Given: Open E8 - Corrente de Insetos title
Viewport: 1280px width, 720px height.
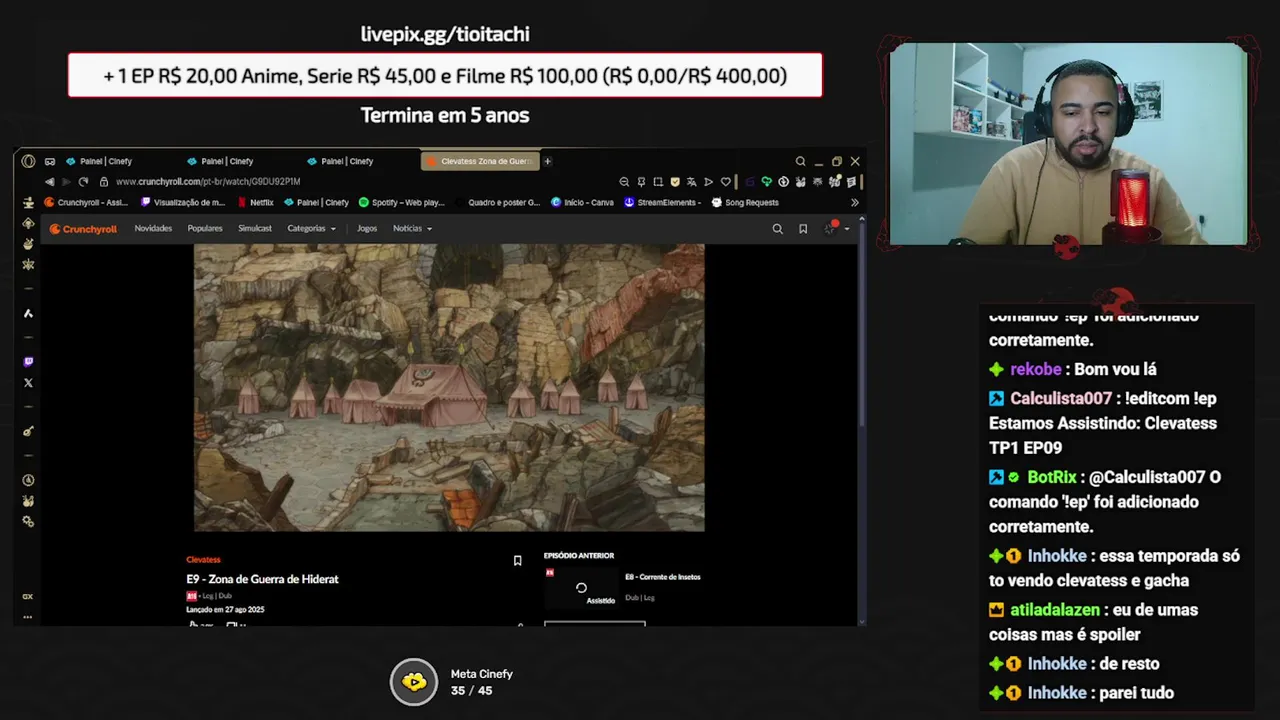Looking at the screenshot, I should pos(663,577).
